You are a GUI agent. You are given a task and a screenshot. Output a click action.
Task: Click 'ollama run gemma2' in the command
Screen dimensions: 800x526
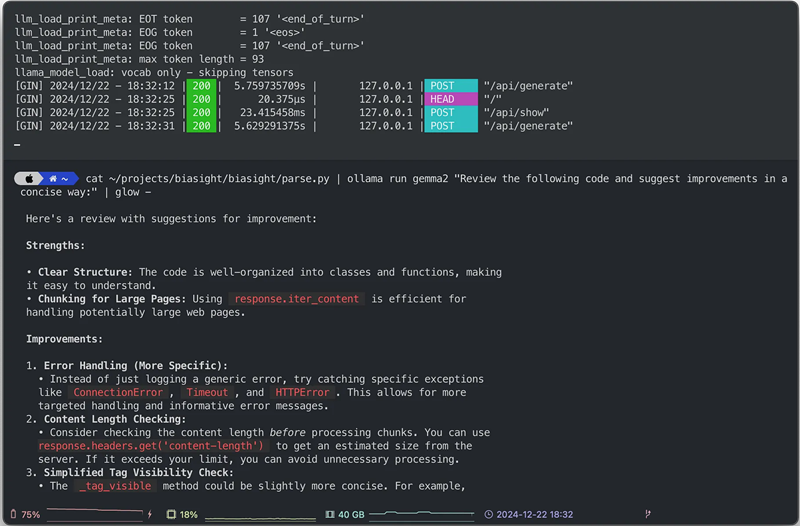397,179
